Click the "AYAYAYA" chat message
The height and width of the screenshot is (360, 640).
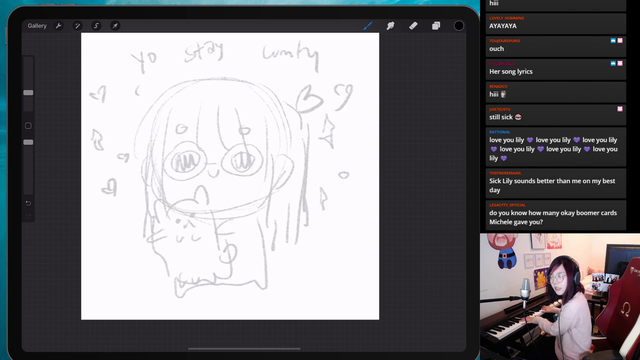coord(556,23)
